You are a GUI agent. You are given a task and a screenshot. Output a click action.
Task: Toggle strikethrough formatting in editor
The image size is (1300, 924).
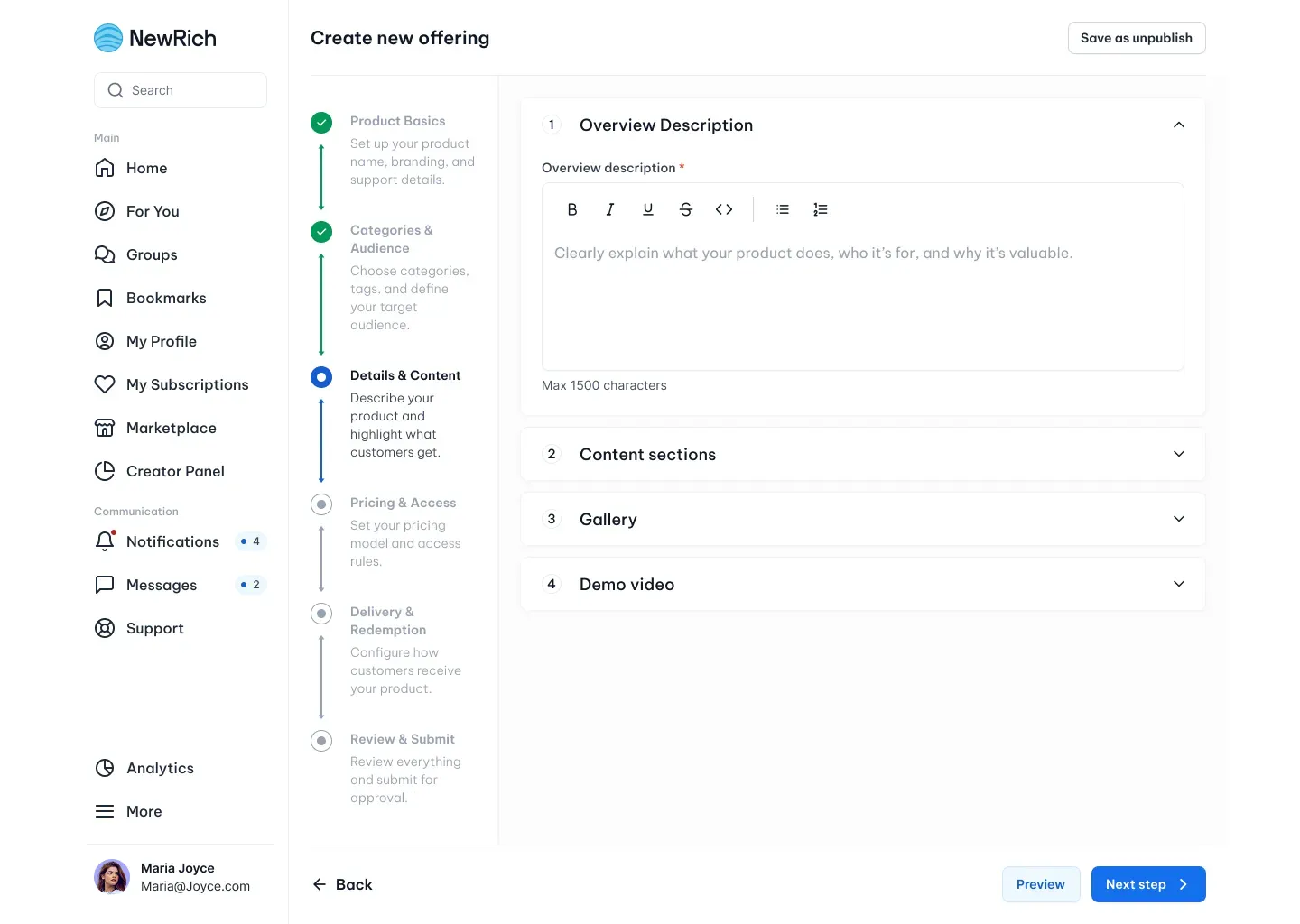(x=686, y=209)
